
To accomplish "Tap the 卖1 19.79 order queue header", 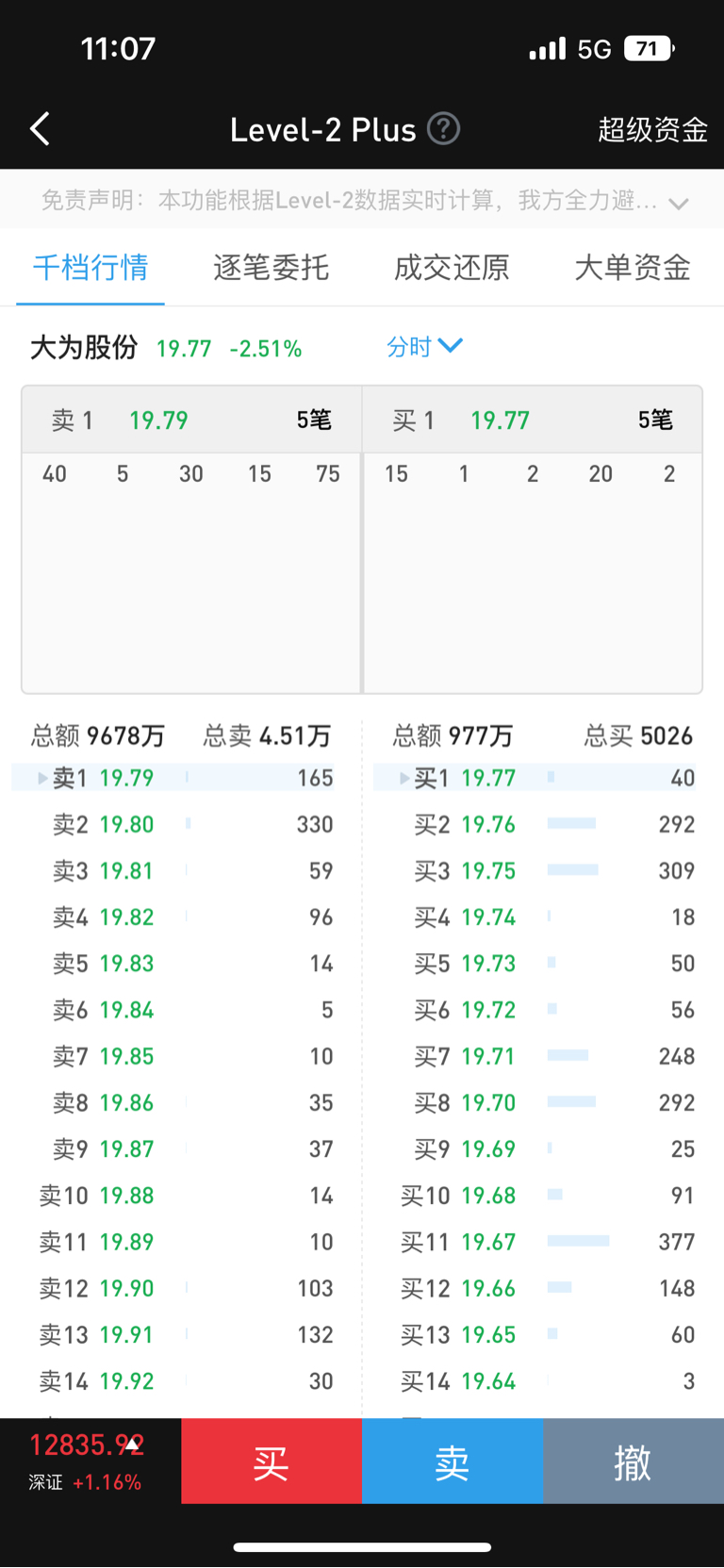I will pos(191,420).
